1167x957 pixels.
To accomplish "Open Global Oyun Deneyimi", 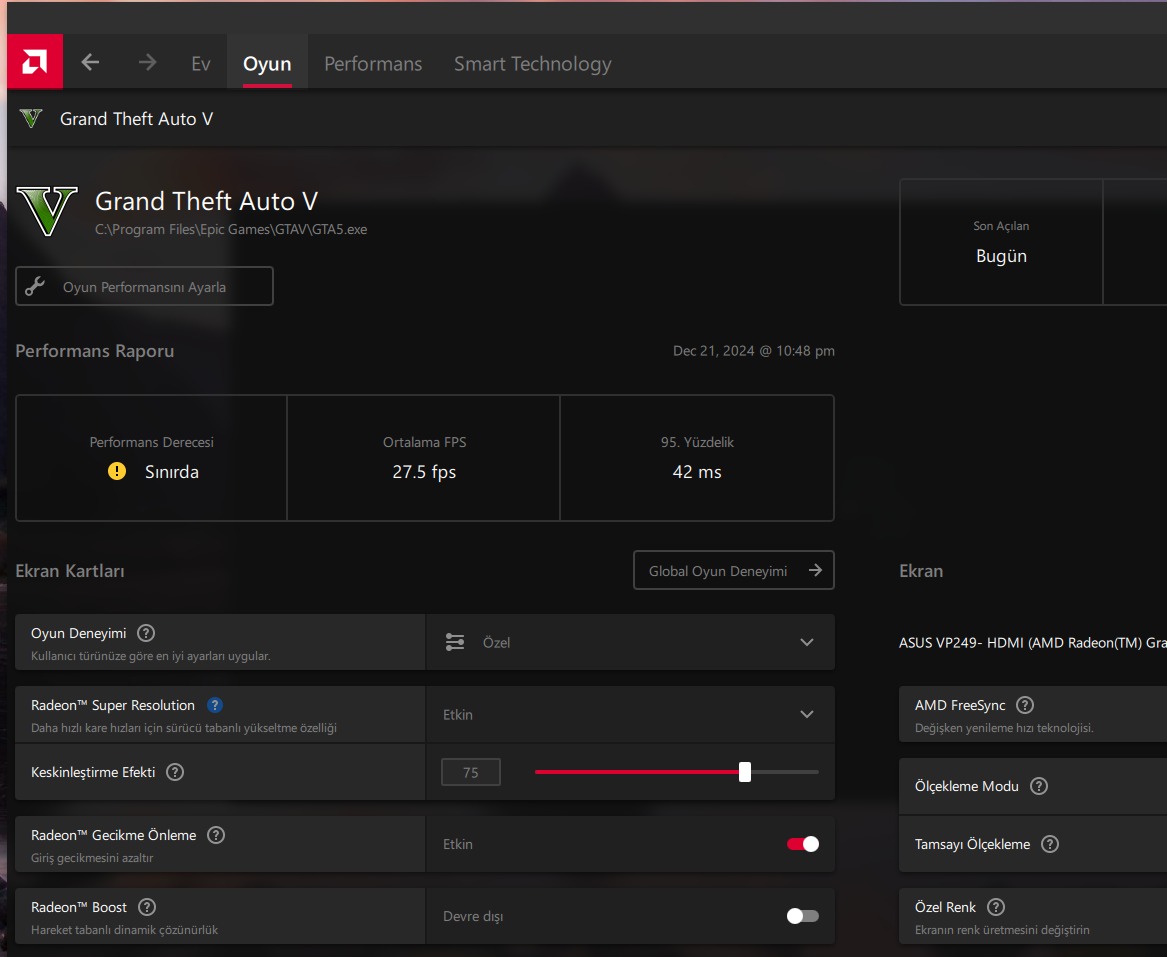I will point(734,570).
